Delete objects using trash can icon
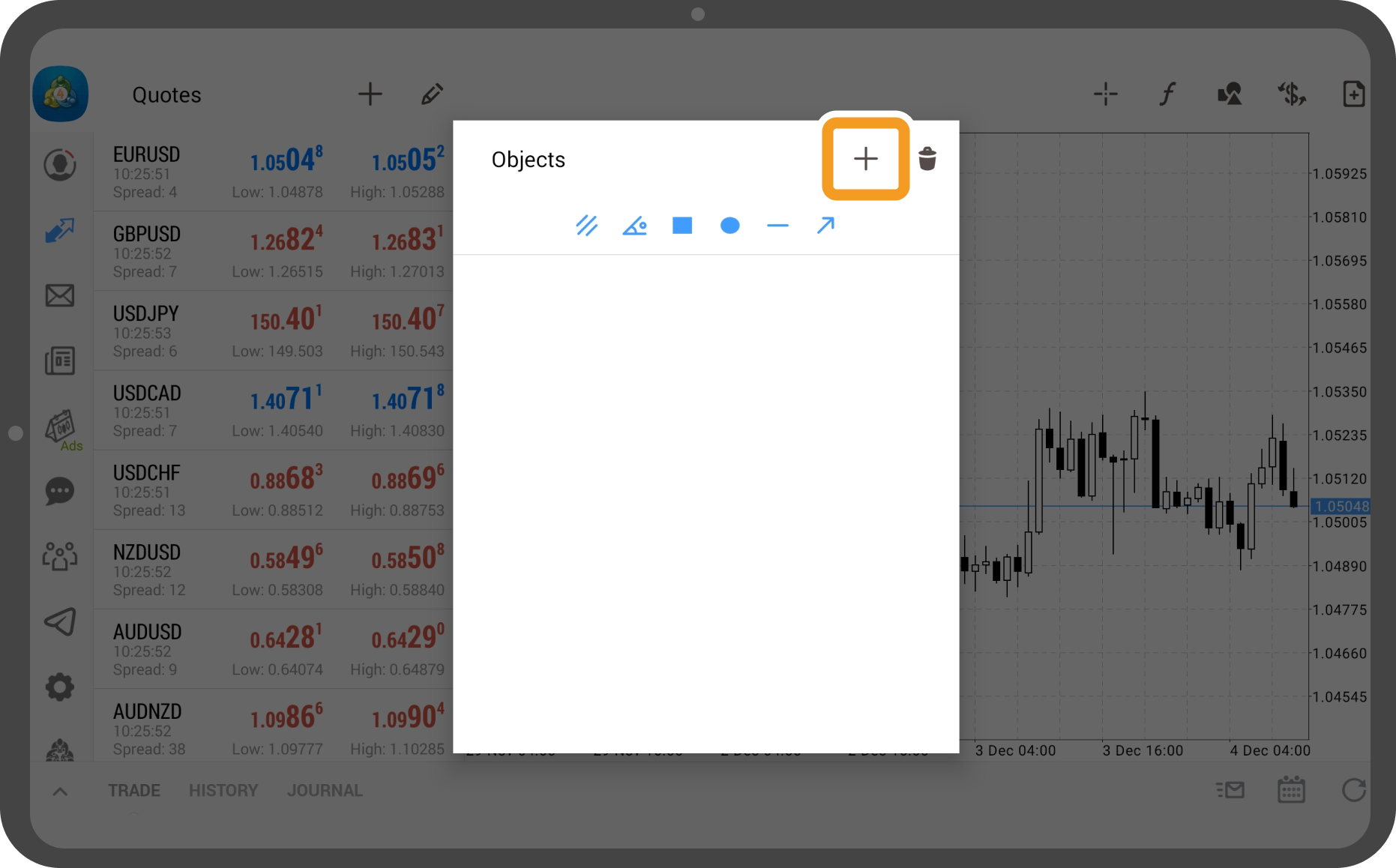 click(x=927, y=159)
